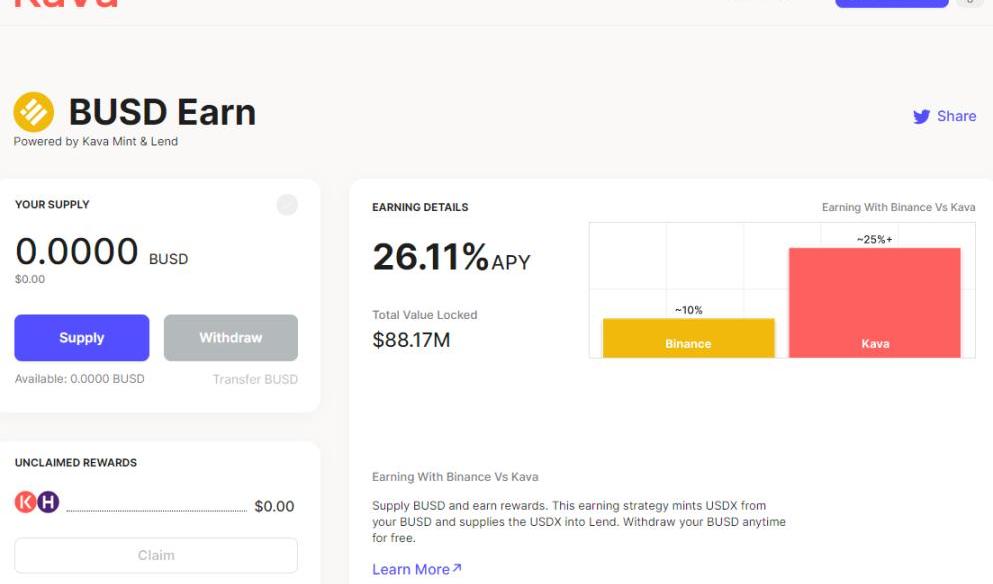Click the HARD reward token icon
The image size is (993, 584).
[x=48, y=503]
